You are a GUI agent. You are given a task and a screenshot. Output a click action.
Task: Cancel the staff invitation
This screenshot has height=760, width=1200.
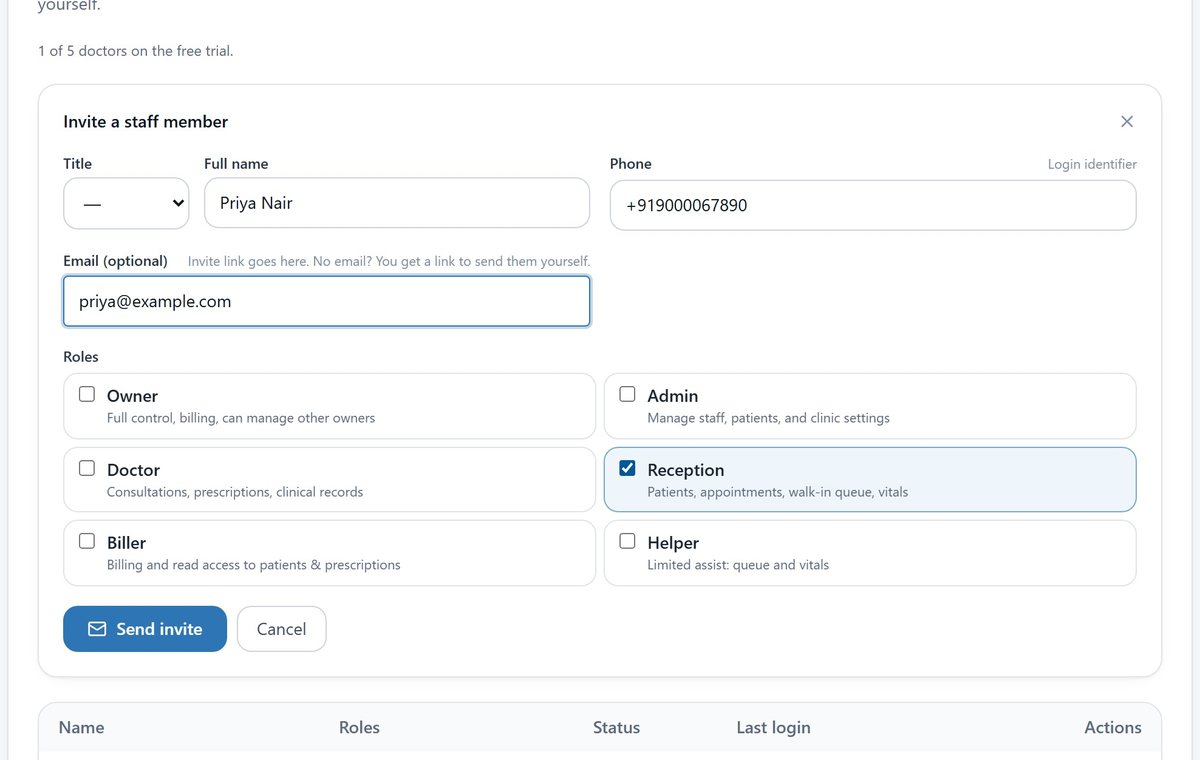pyautogui.click(x=281, y=629)
